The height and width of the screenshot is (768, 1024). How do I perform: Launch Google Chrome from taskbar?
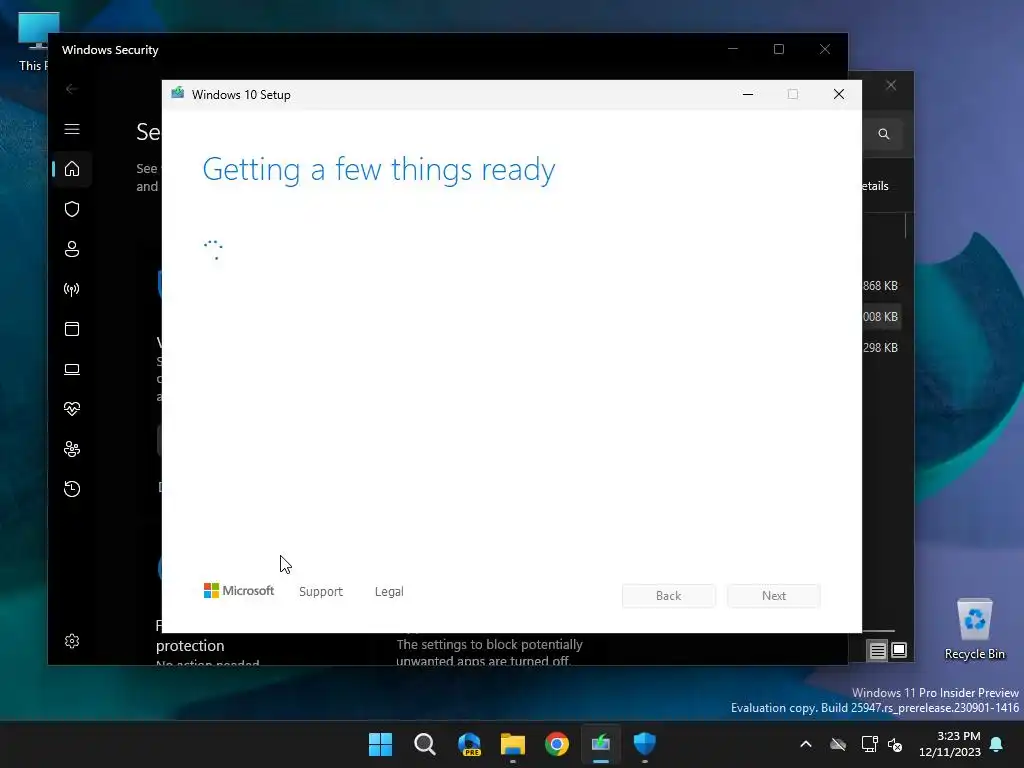click(557, 744)
